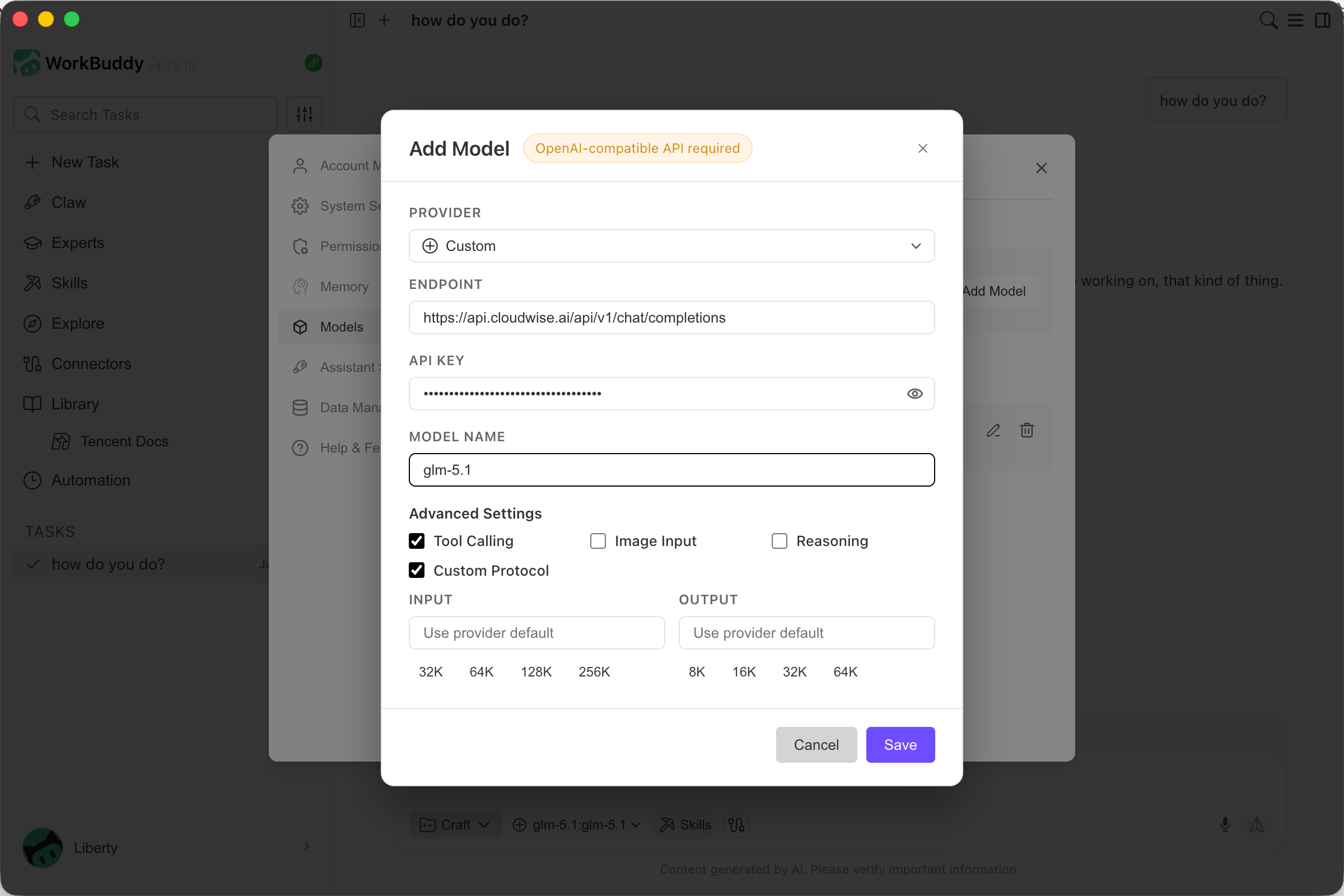The width and height of the screenshot is (1344, 896).
Task: Click Add Model button in settings panel
Action: click(1000, 291)
